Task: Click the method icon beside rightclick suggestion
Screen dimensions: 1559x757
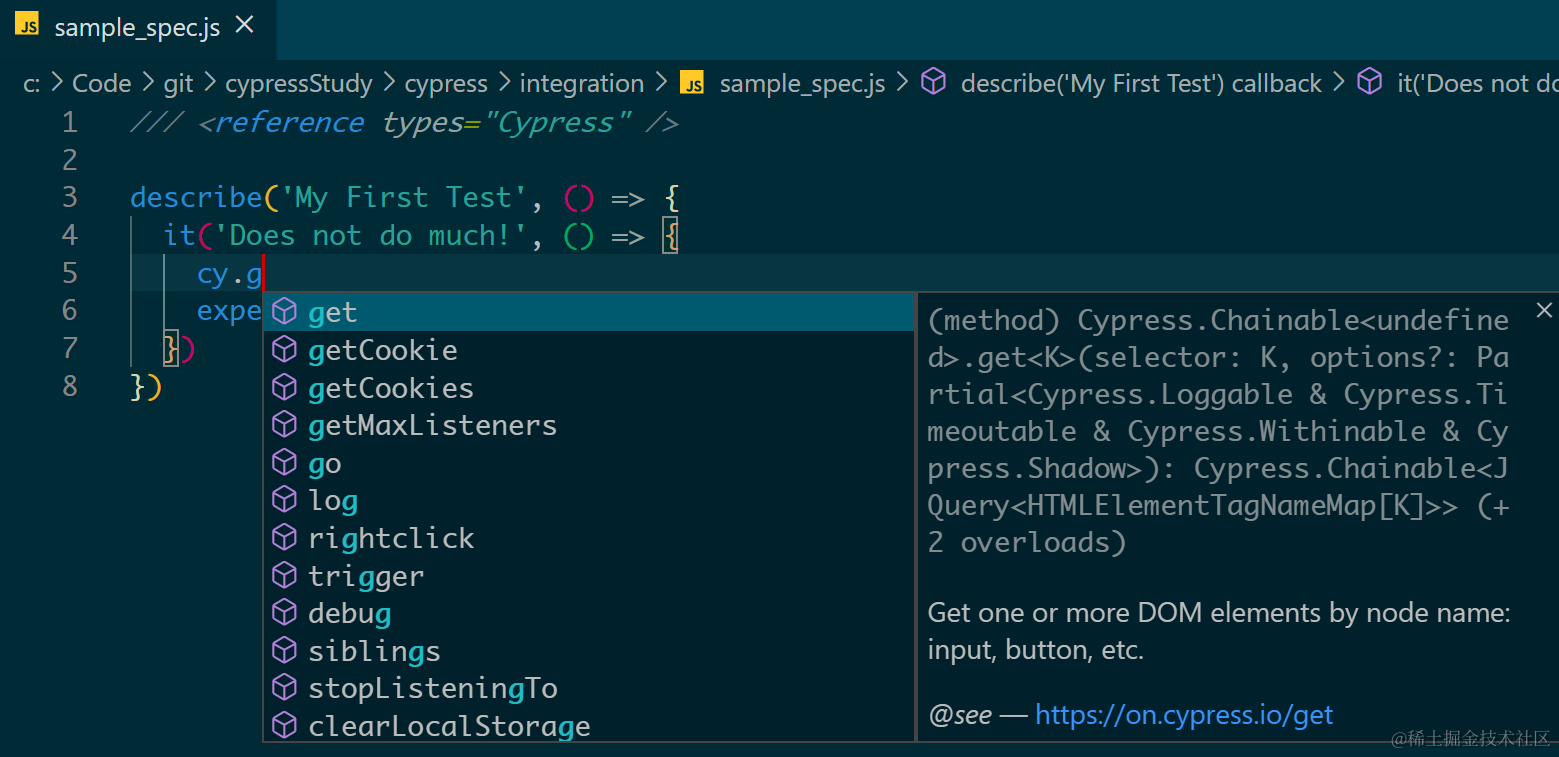Action: click(285, 538)
